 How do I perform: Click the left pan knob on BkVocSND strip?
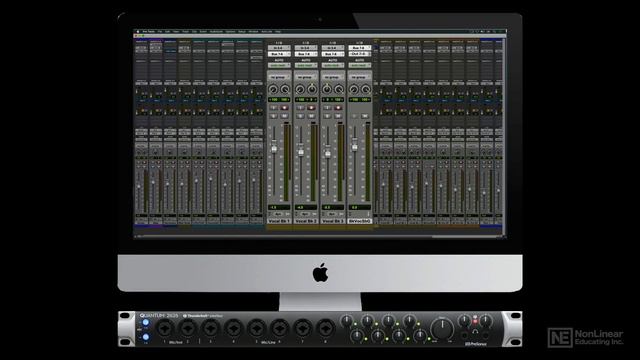pyautogui.click(x=354, y=89)
